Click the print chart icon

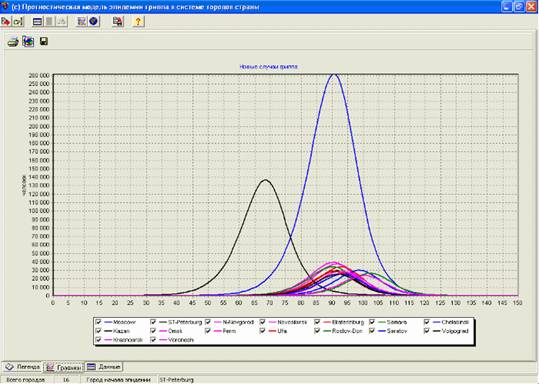click(13, 42)
